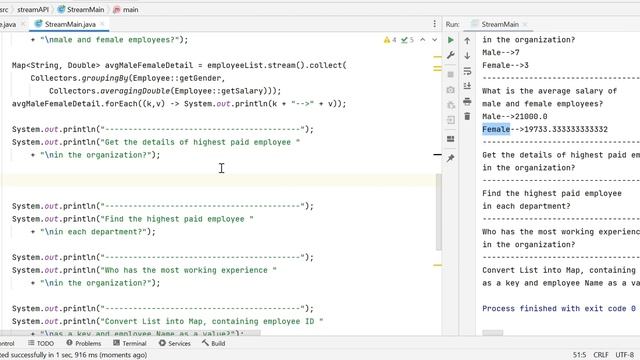Click the Exit icon in Run panel
The image size is (640, 360).
[x=451, y=120]
